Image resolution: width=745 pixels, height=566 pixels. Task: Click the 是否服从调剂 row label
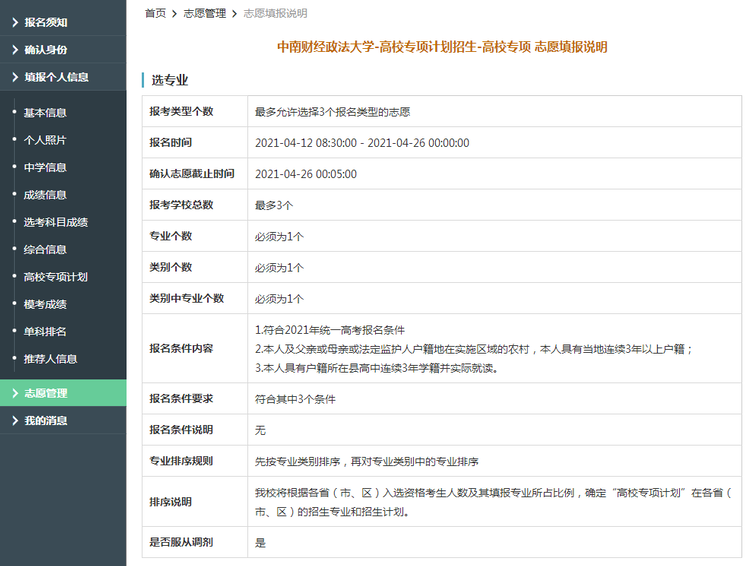181,542
